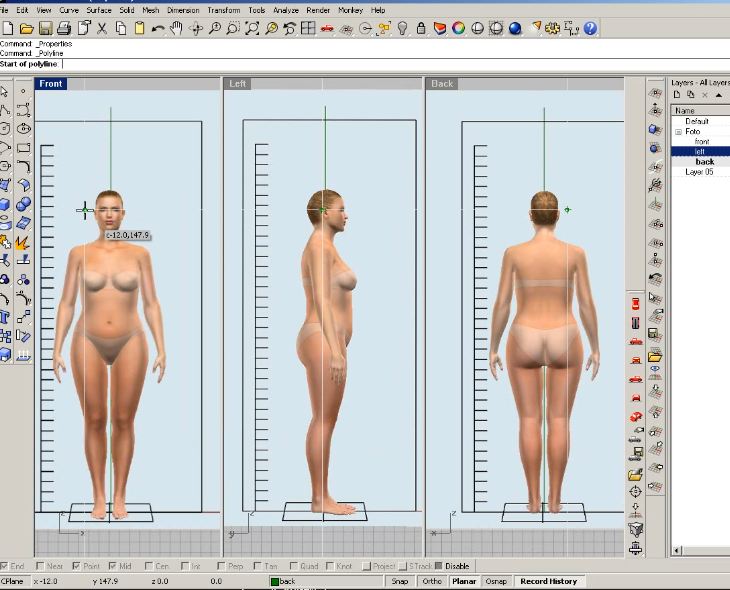Viewport: 730px width, 590px height.
Task: Click the Lock padlock icon
Action: coord(421,29)
